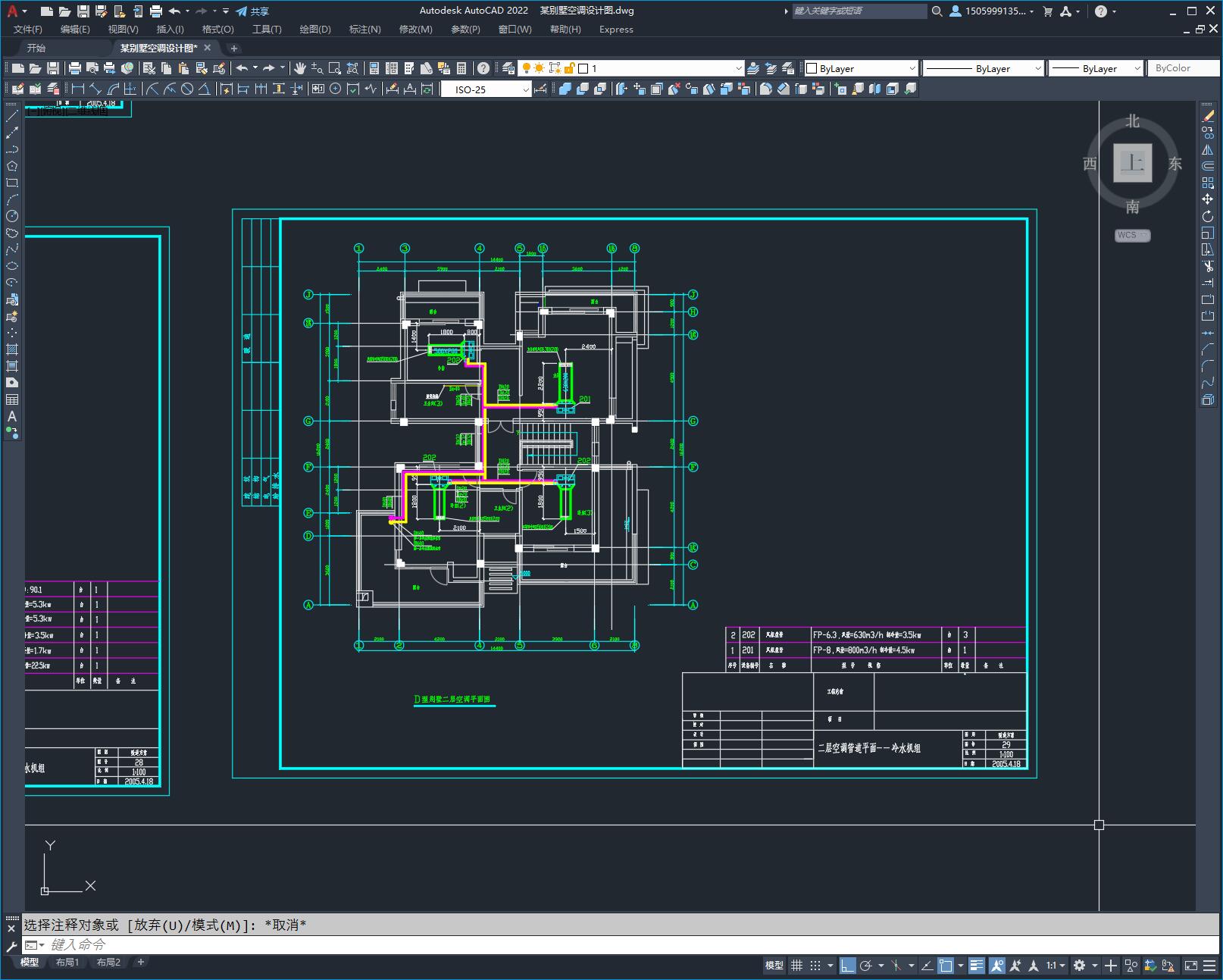This screenshot has width=1223, height=980.
Task: Switch to the 布局1 layout tab
Action: tap(67, 962)
